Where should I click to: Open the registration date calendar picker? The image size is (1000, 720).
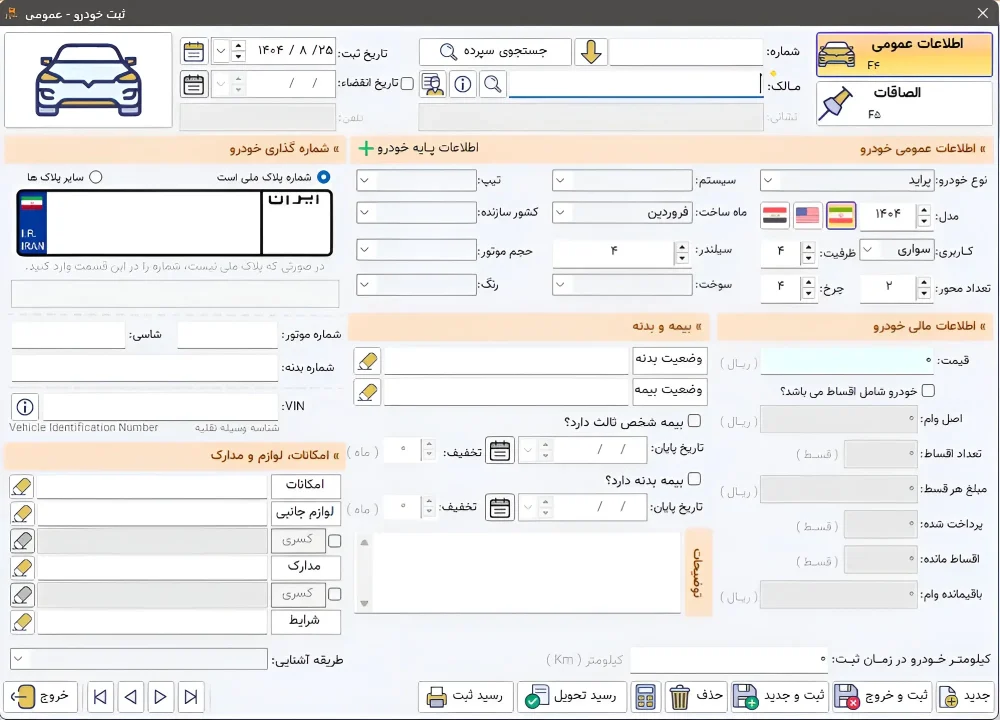(x=193, y=51)
